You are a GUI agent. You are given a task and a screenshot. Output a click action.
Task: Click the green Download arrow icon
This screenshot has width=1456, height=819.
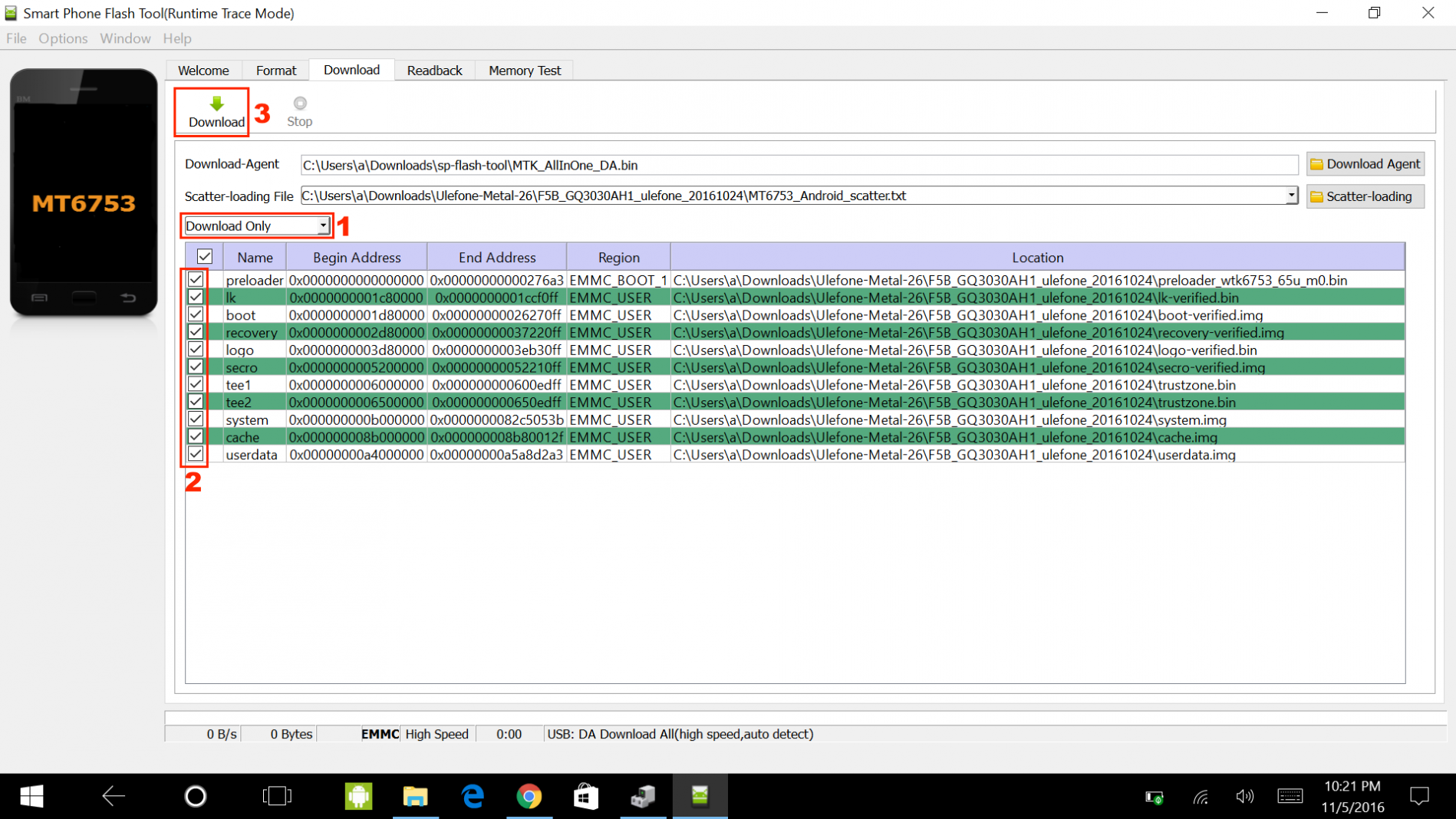[216, 104]
